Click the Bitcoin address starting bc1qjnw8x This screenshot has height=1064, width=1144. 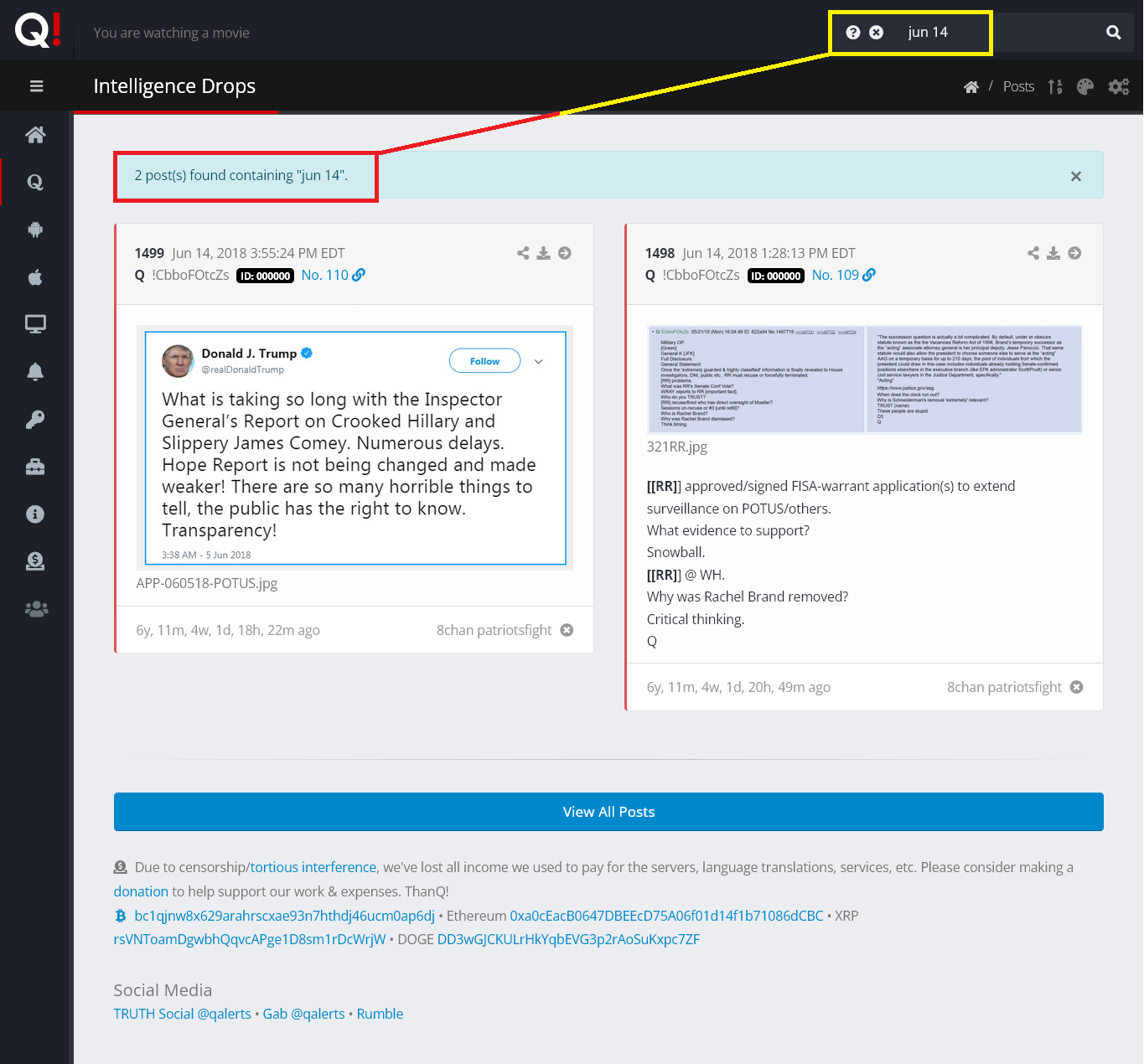click(x=285, y=916)
